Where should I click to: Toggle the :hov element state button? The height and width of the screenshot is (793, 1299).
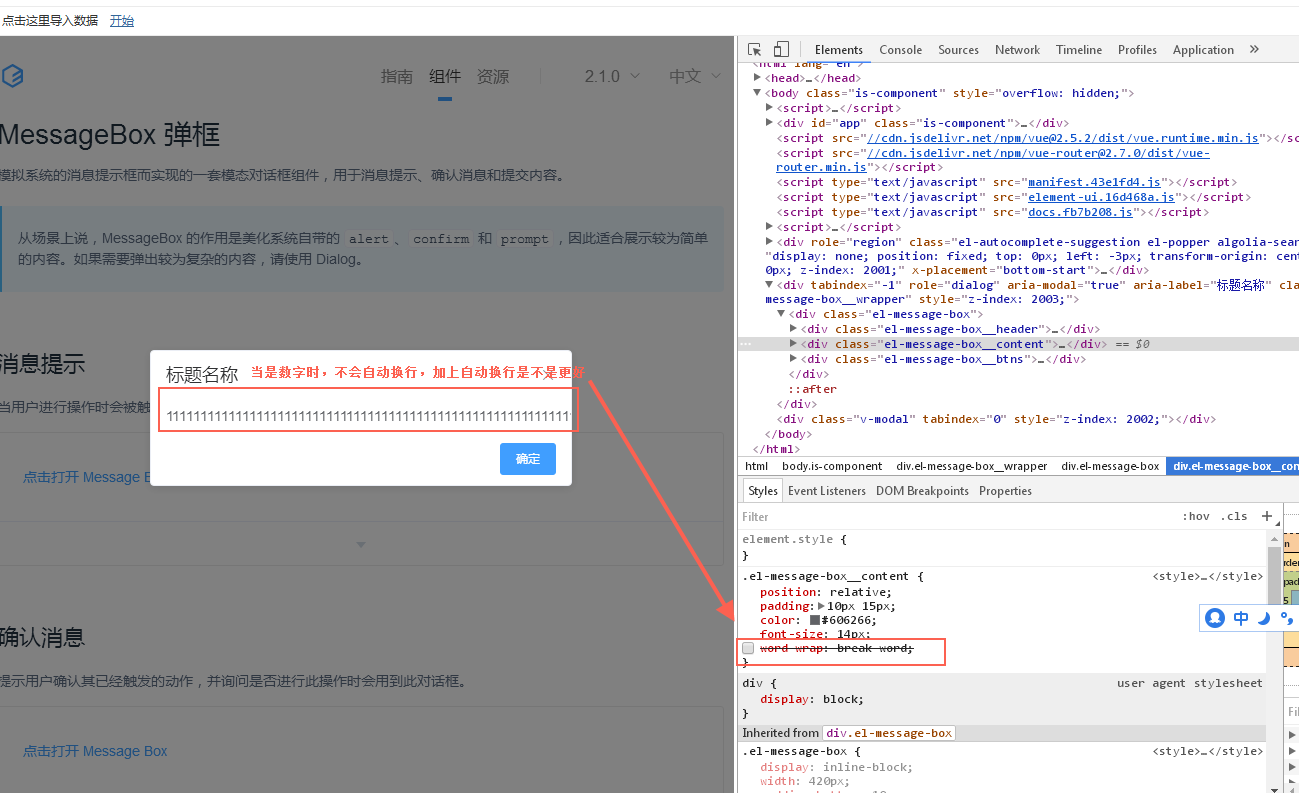(1196, 516)
